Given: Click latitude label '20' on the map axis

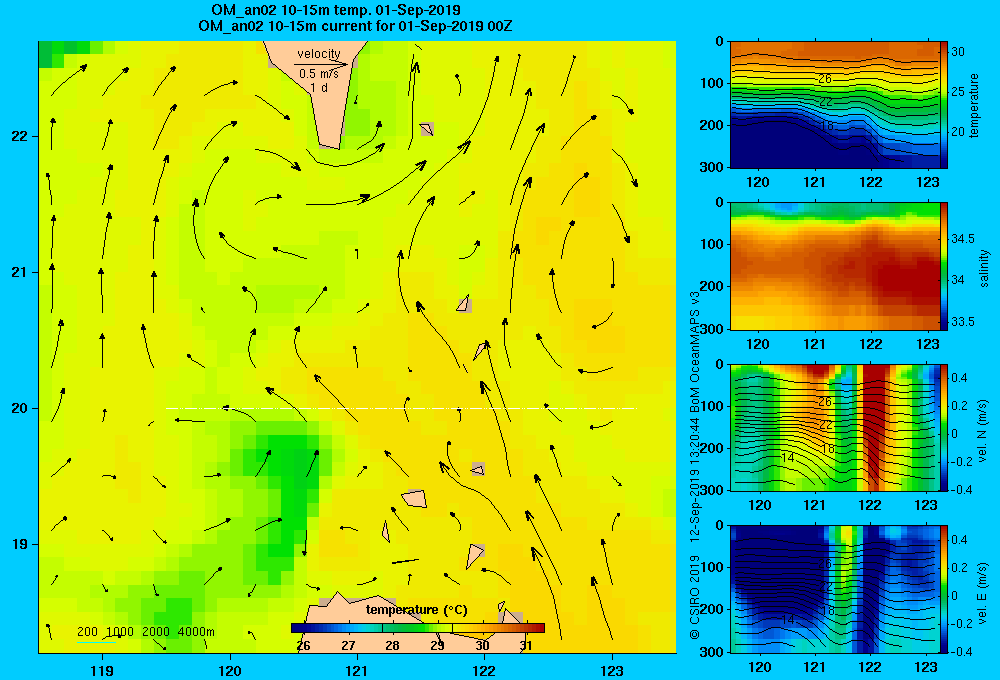Looking at the screenshot, I should (19, 408).
